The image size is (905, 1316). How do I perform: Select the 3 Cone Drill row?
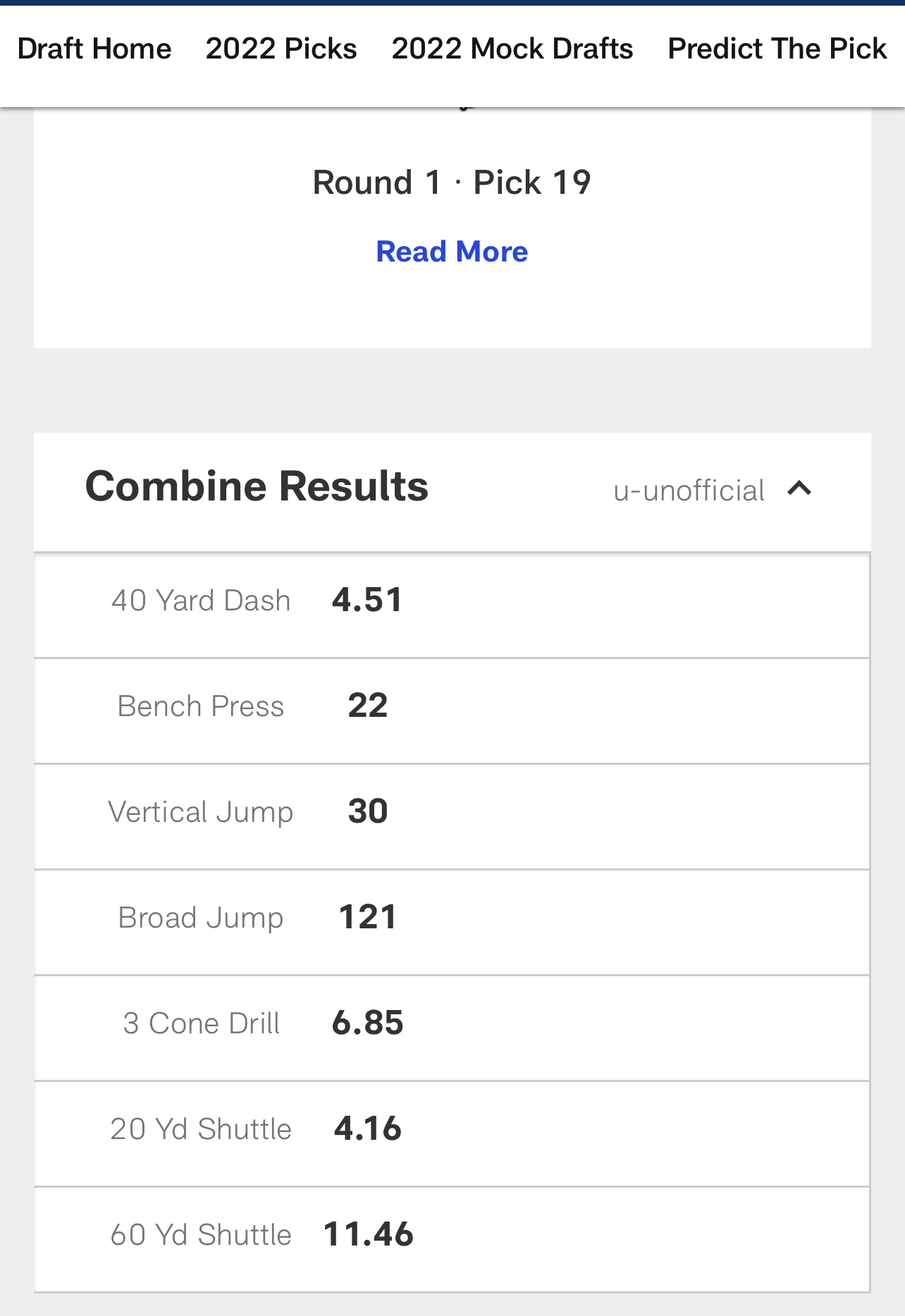pyautogui.click(x=452, y=1028)
